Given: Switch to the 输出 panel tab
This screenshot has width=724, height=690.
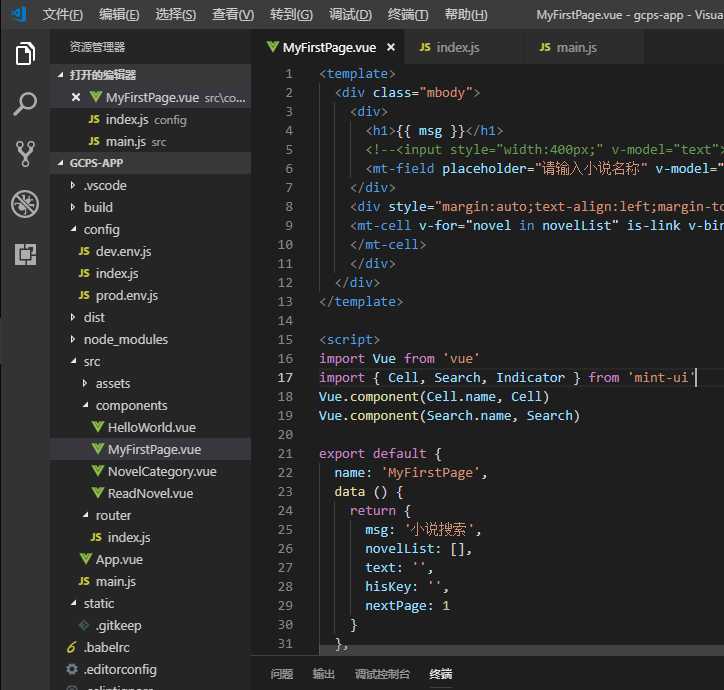Looking at the screenshot, I should coord(323,674).
